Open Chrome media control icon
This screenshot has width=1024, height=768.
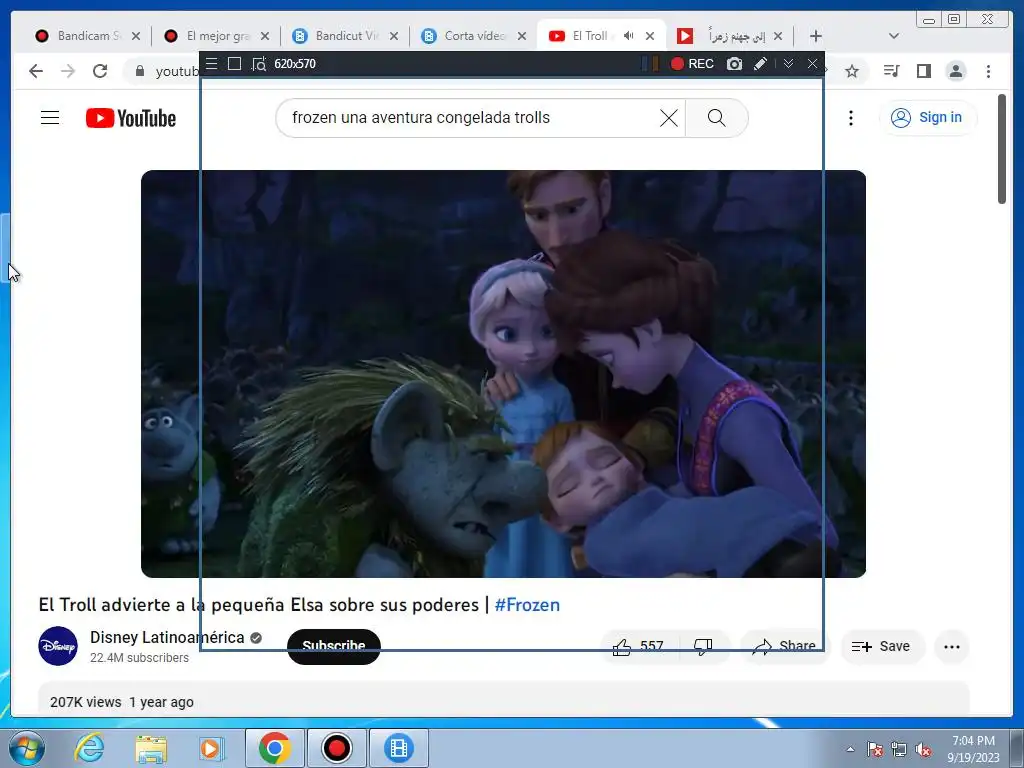891,71
